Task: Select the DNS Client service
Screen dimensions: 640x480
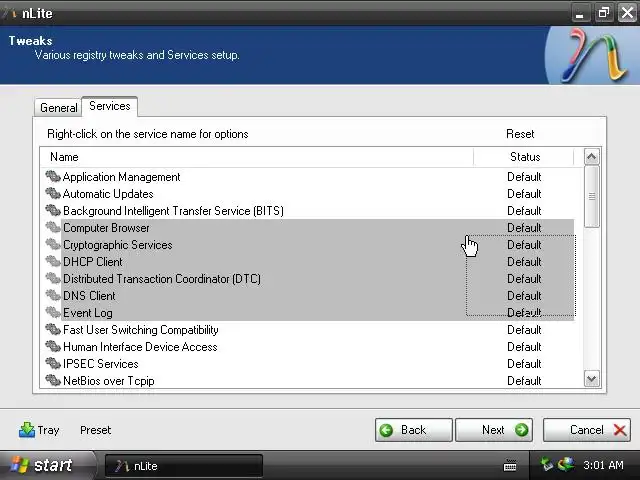Action: tap(89, 296)
